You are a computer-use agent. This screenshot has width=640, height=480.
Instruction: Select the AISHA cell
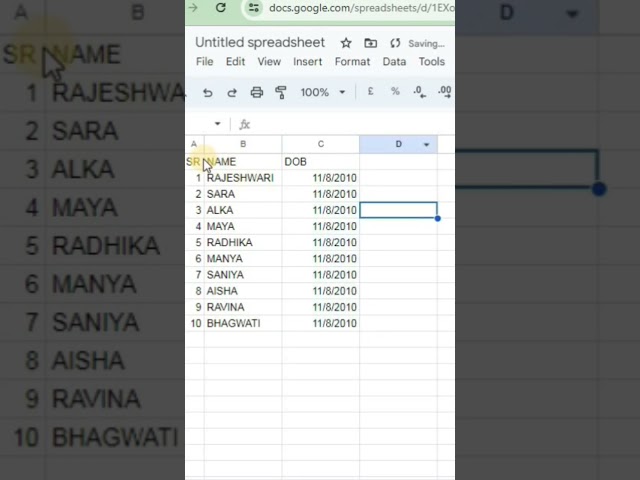(x=243, y=291)
